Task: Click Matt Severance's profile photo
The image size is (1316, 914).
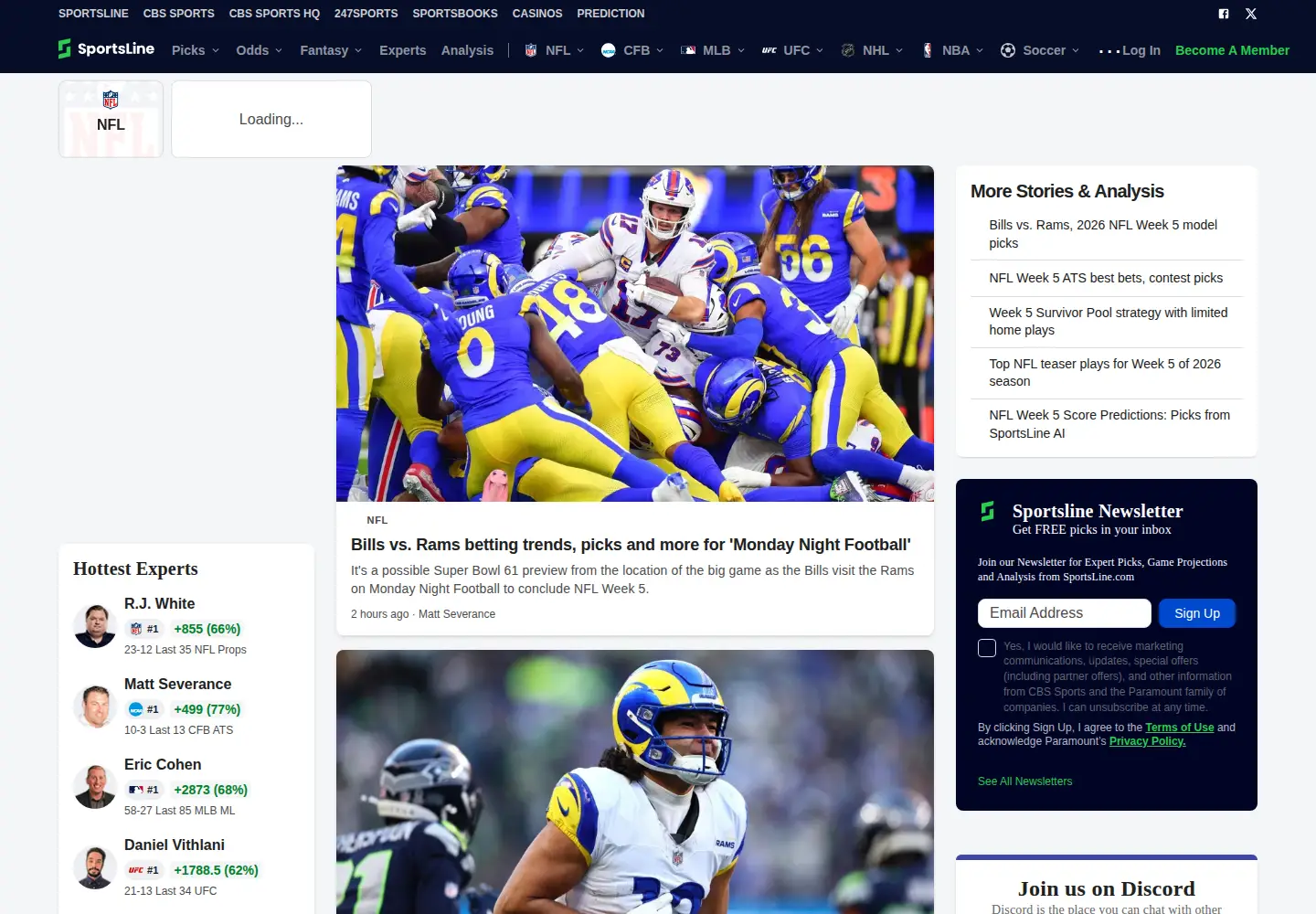Action: pyautogui.click(x=95, y=707)
